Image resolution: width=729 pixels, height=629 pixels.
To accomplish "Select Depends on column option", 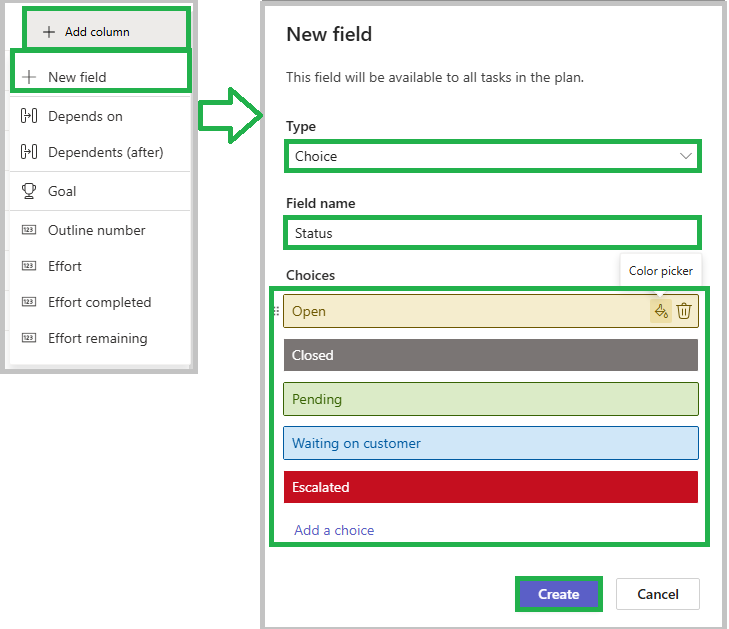I will pyautogui.click(x=100, y=116).
